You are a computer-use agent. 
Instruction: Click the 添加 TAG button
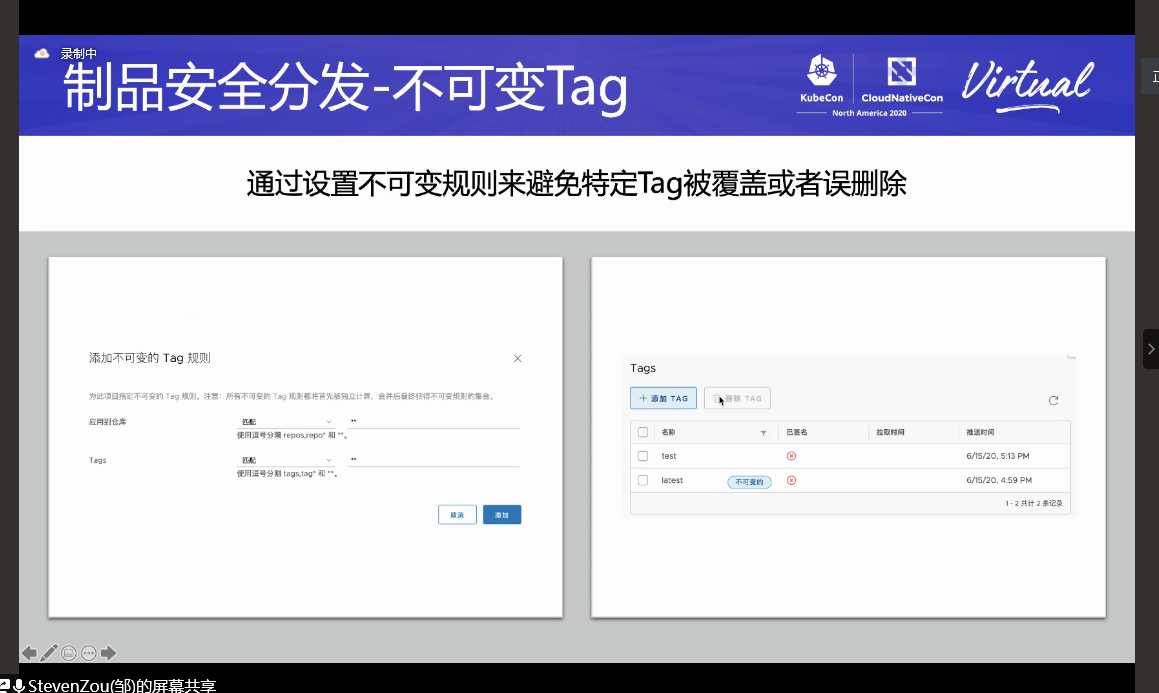[663, 398]
